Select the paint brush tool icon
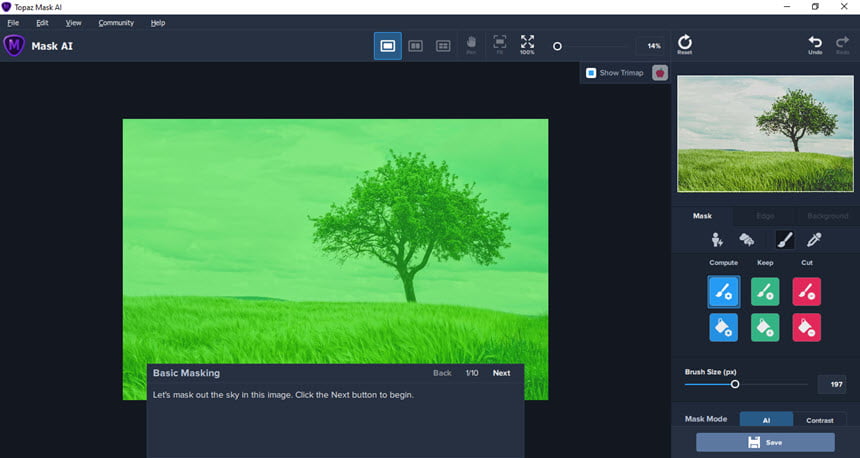Image resolution: width=860 pixels, height=458 pixels. tap(785, 240)
